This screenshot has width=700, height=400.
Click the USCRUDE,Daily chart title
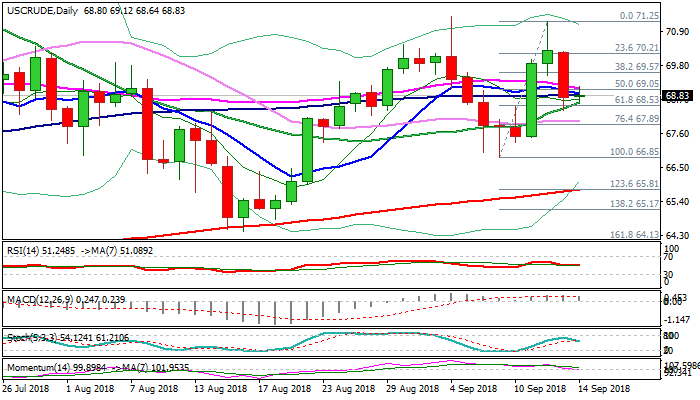[x=42, y=7]
